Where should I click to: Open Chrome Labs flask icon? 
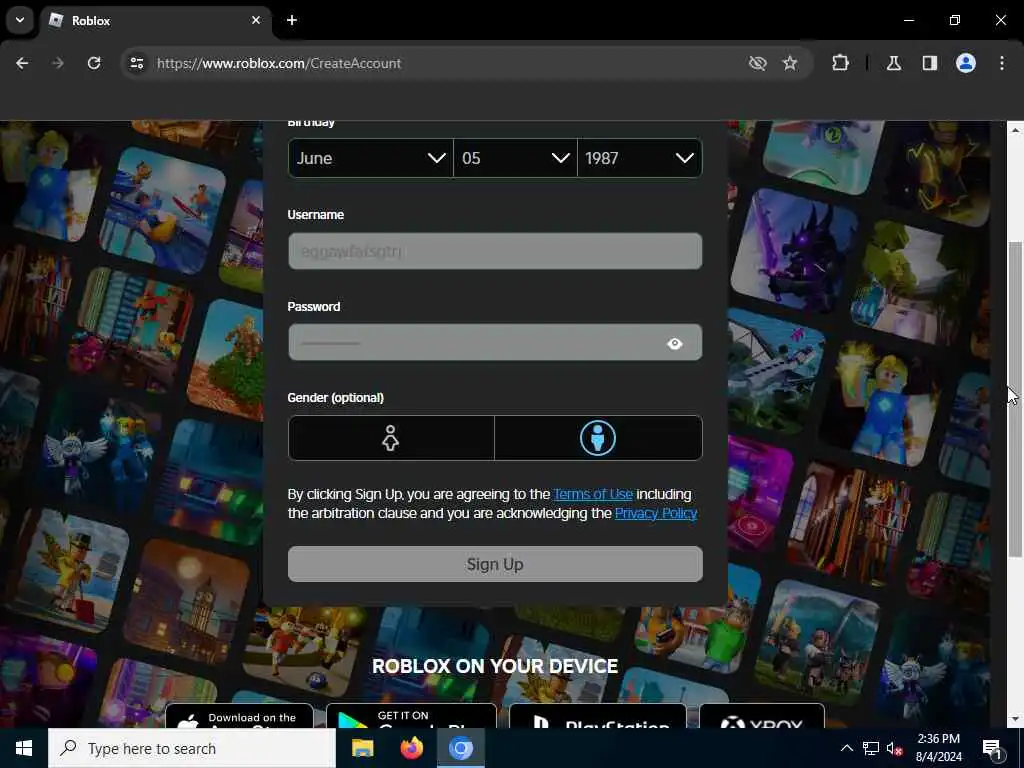click(894, 63)
